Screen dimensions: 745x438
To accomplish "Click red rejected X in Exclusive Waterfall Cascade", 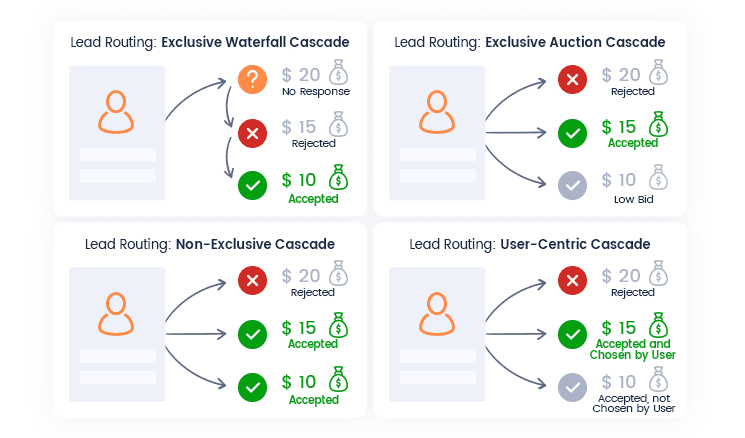I will pos(252,133).
